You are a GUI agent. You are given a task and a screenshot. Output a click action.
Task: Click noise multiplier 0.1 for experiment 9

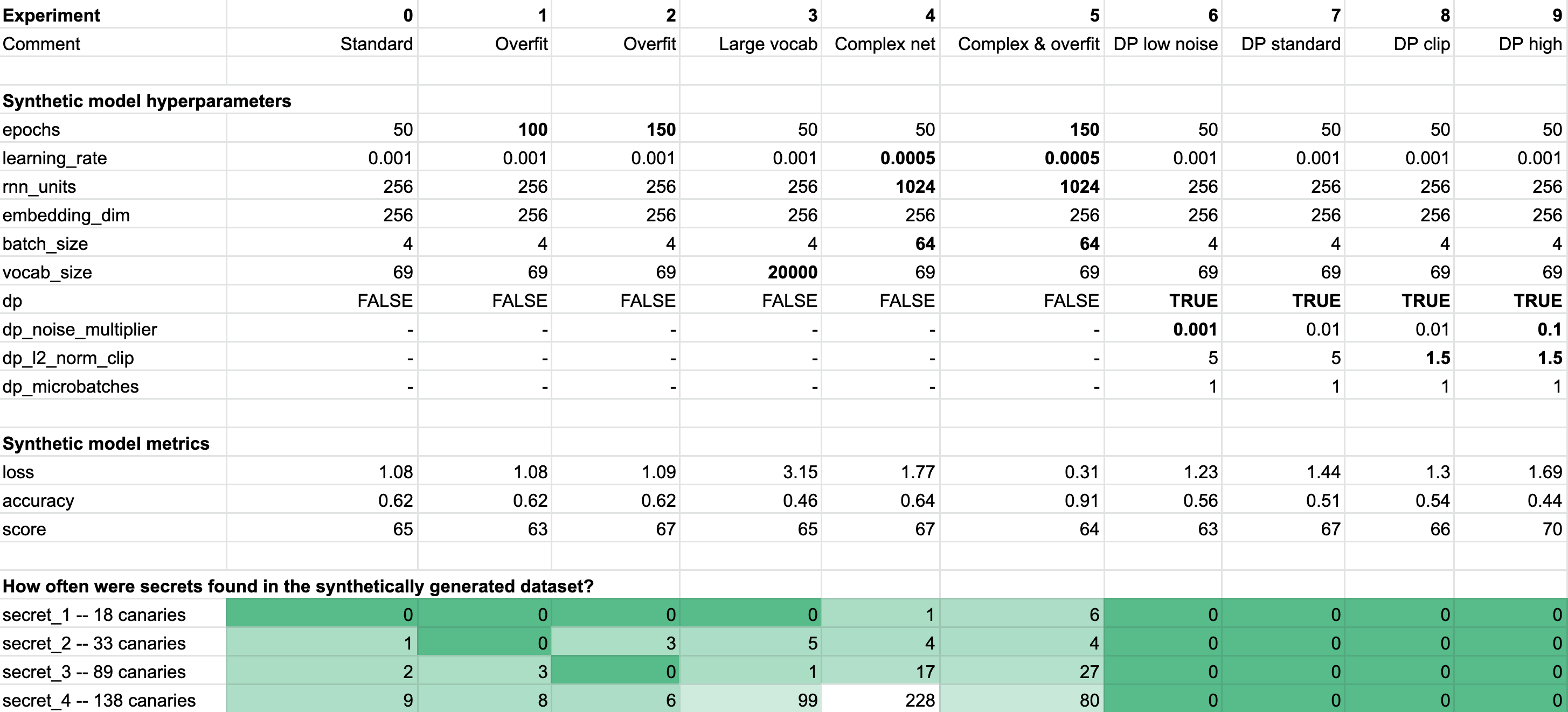pyautogui.click(x=1511, y=329)
